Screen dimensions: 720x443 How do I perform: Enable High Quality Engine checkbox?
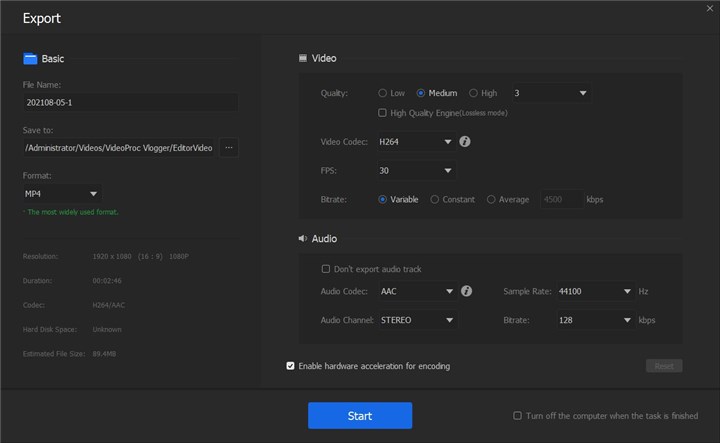coord(383,113)
